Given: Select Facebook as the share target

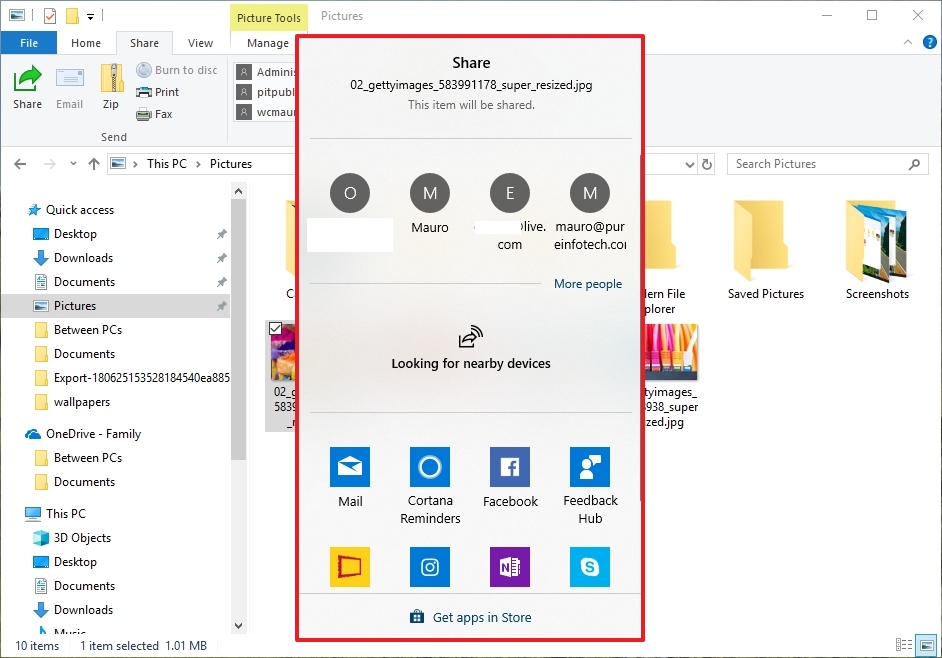Looking at the screenshot, I should click(510, 466).
